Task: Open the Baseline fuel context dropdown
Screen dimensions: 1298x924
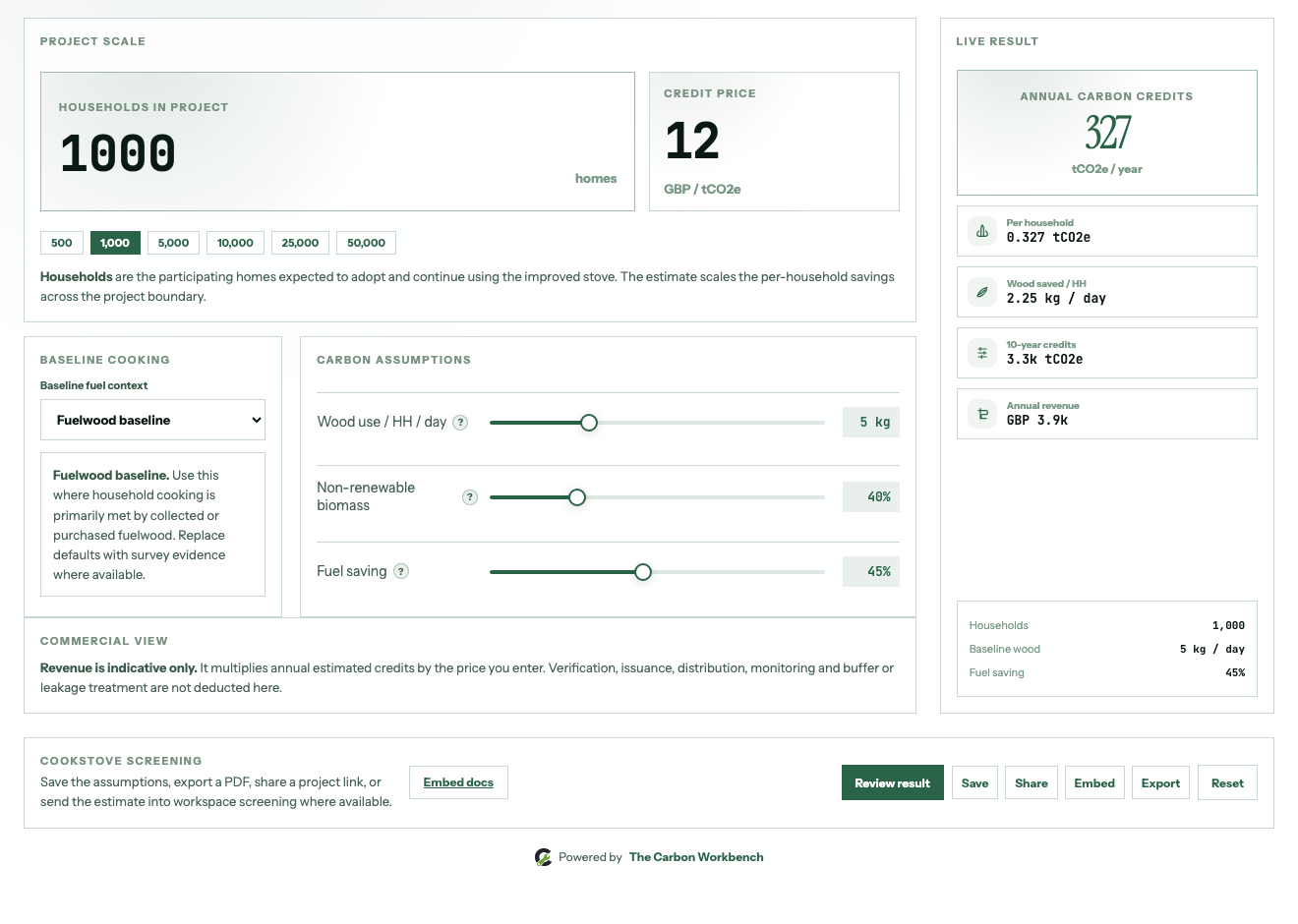Action: 152,420
